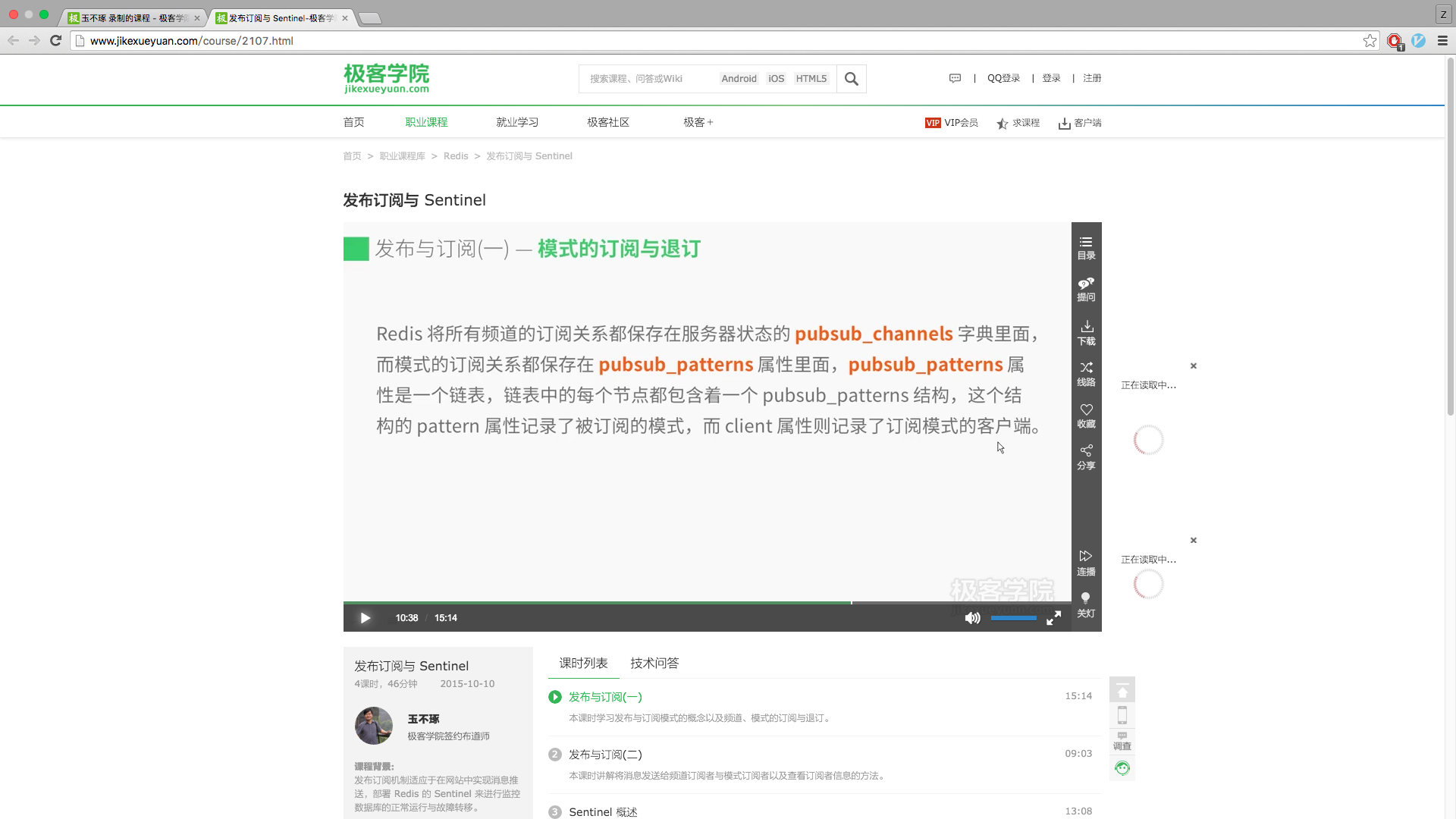Image resolution: width=1456 pixels, height=819 pixels.
Task: Toggle 关灯 lights-off mode
Action: [1086, 604]
